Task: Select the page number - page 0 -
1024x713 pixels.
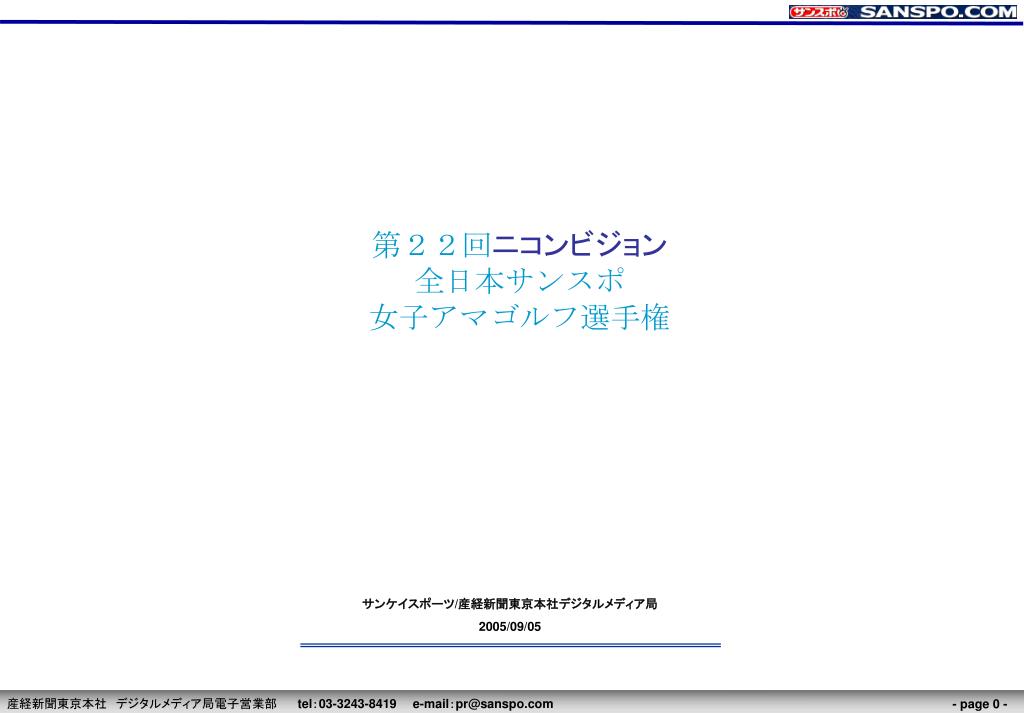Action: (980, 704)
